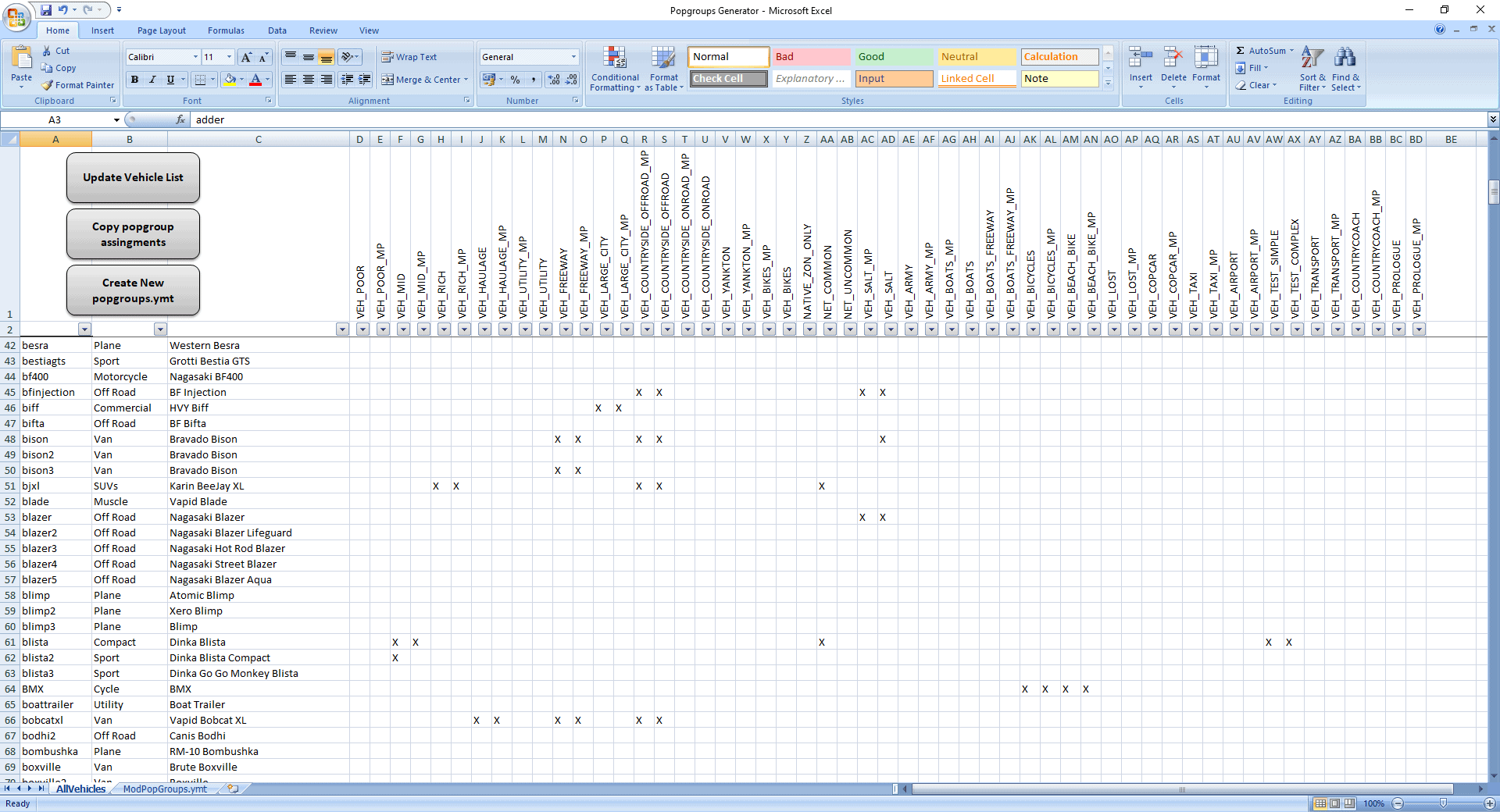
Task: Align text to the left
Action: pyautogui.click(x=291, y=80)
